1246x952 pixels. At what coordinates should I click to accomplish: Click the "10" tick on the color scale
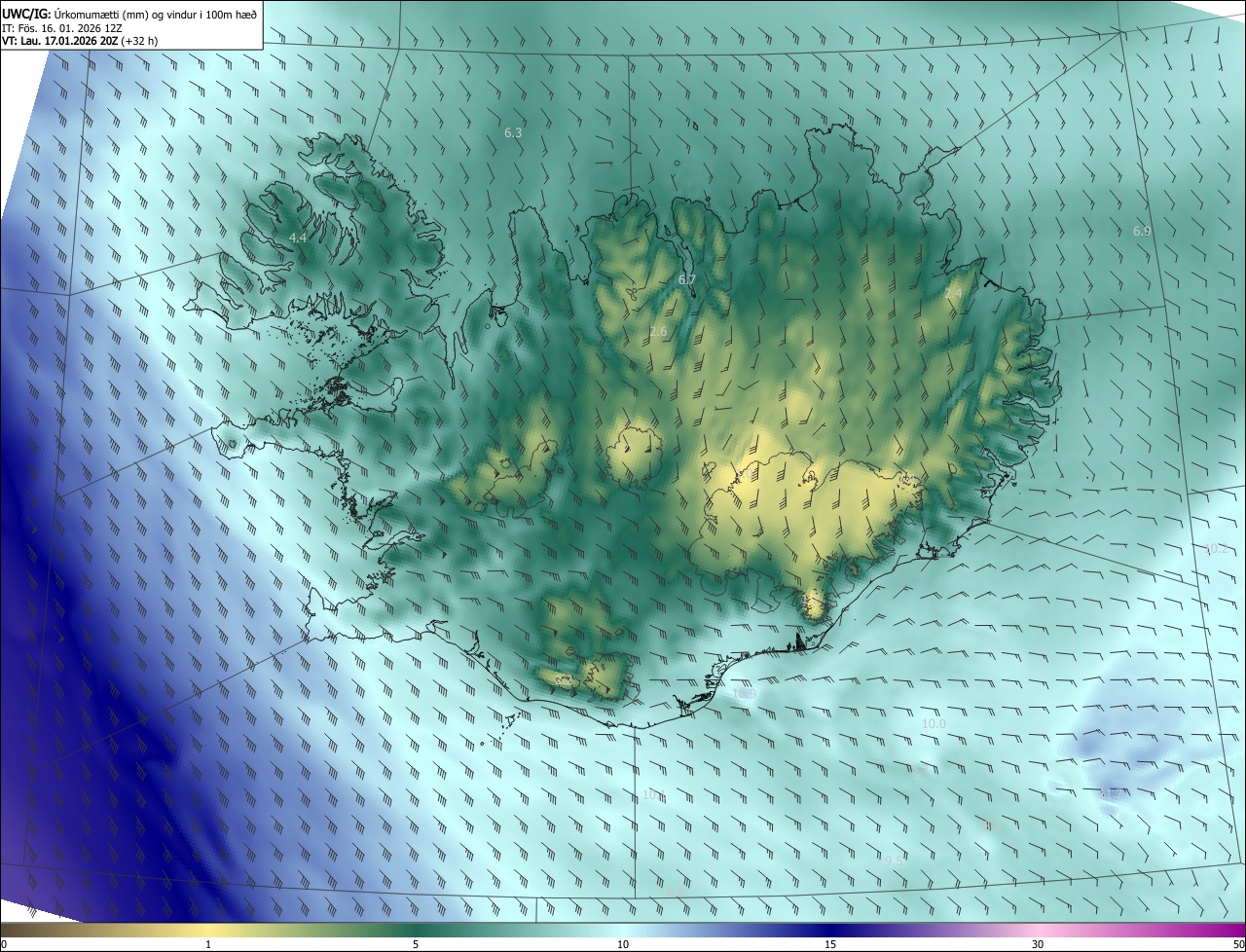tap(623, 944)
